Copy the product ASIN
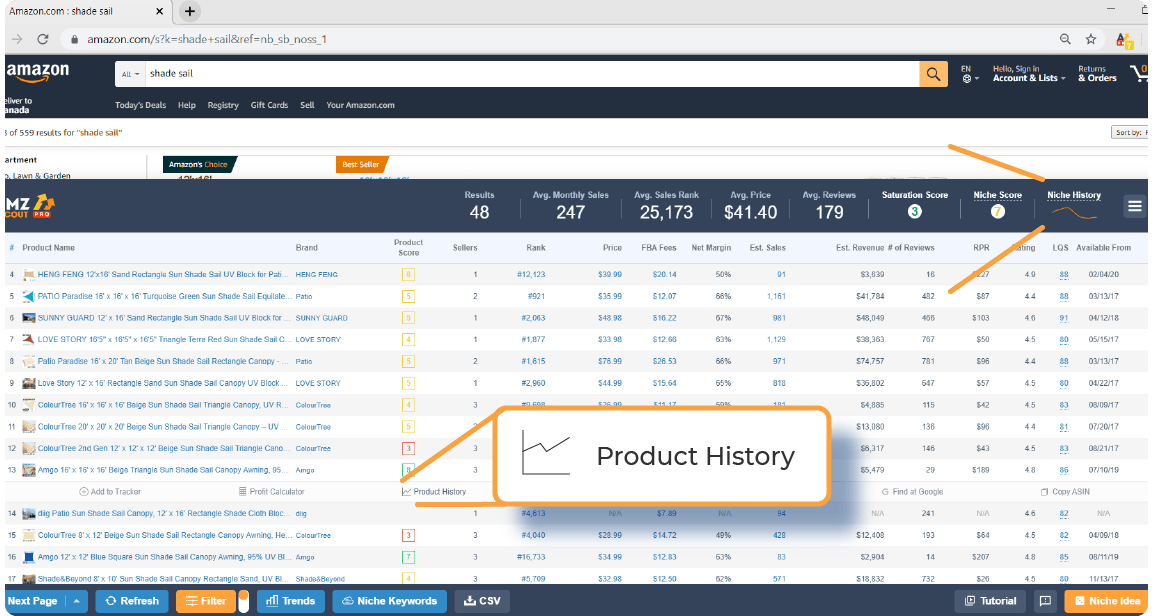 [x=1066, y=491]
